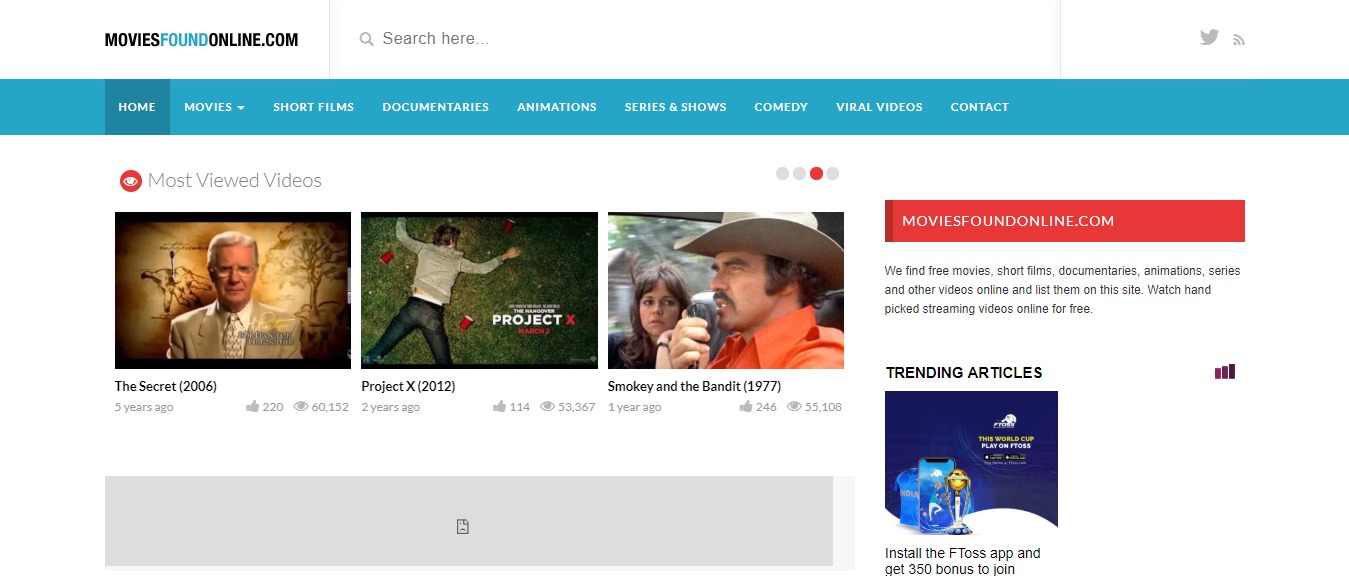
Task: Click the 220 likes count
Action: [273, 407]
